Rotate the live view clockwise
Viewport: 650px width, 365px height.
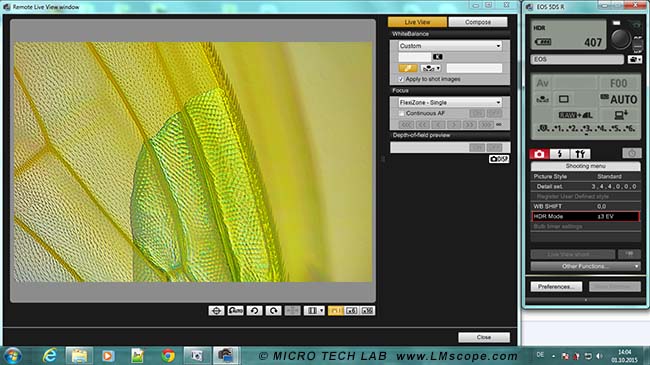click(x=274, y=311)
